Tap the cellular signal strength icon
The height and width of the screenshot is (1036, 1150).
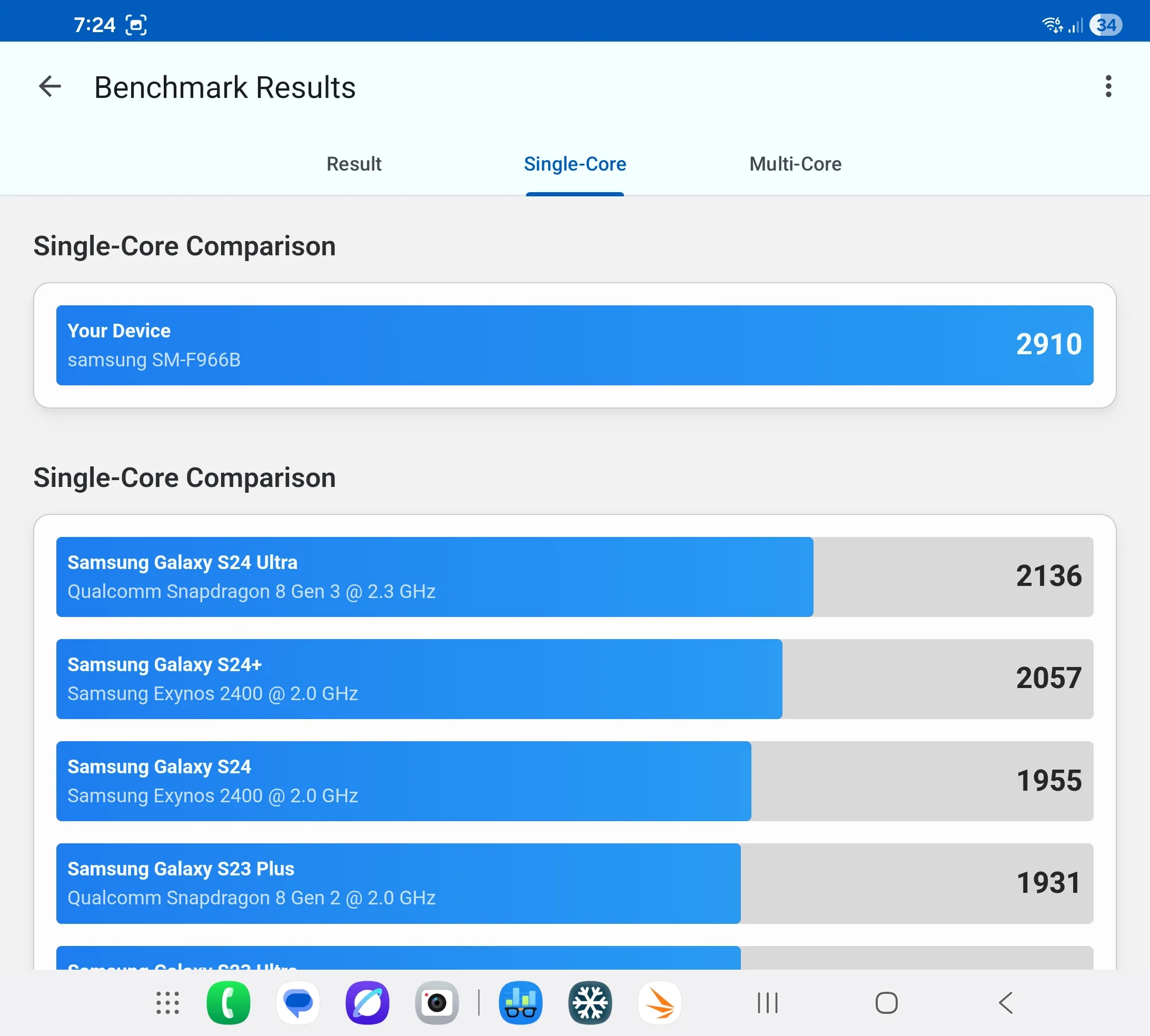(x=1075, y=25)
